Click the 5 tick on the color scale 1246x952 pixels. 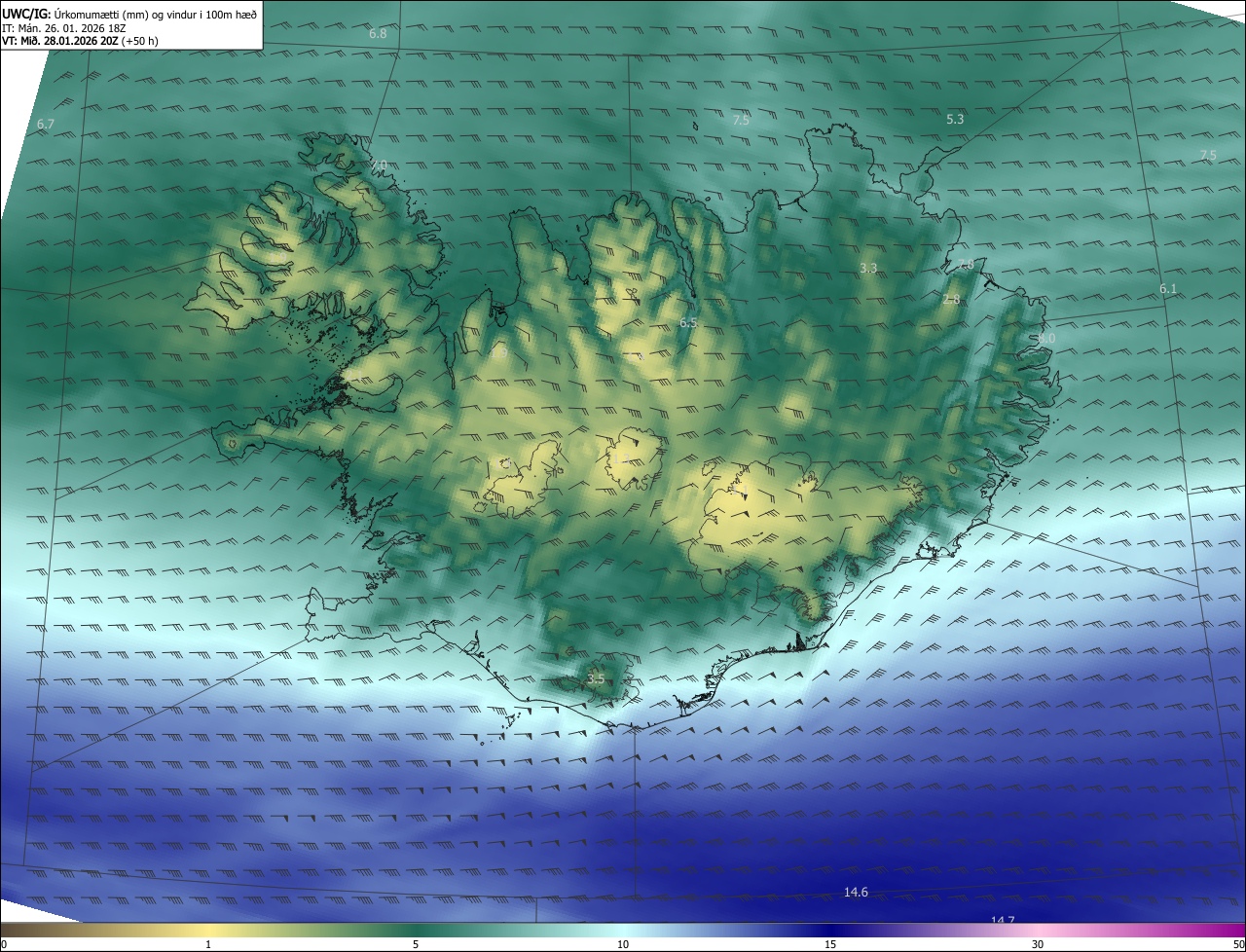pyautogui.click(x=416, y=944)
